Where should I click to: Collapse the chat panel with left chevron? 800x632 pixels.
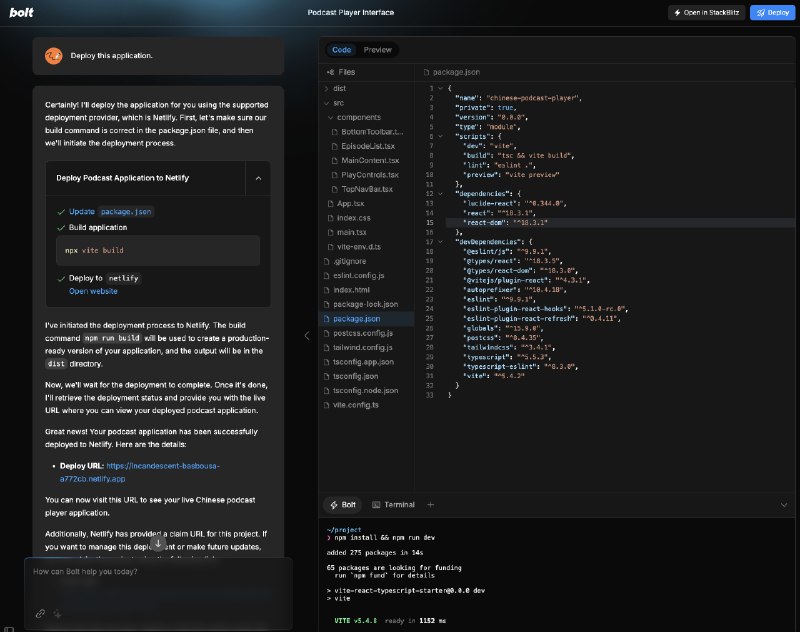tap(307, 336)
